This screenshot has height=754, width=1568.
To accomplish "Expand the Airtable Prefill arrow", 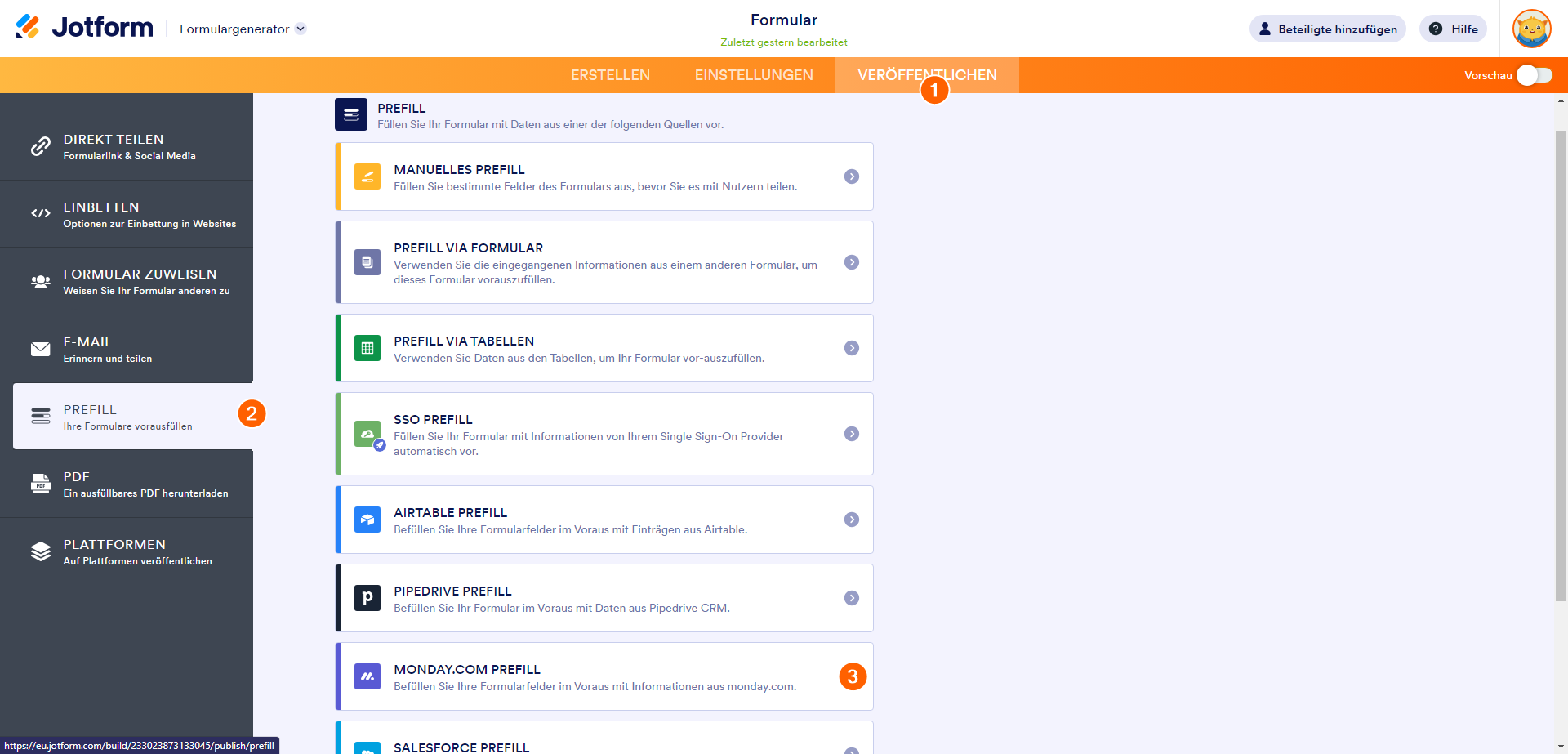I will [x=852, y=520].
